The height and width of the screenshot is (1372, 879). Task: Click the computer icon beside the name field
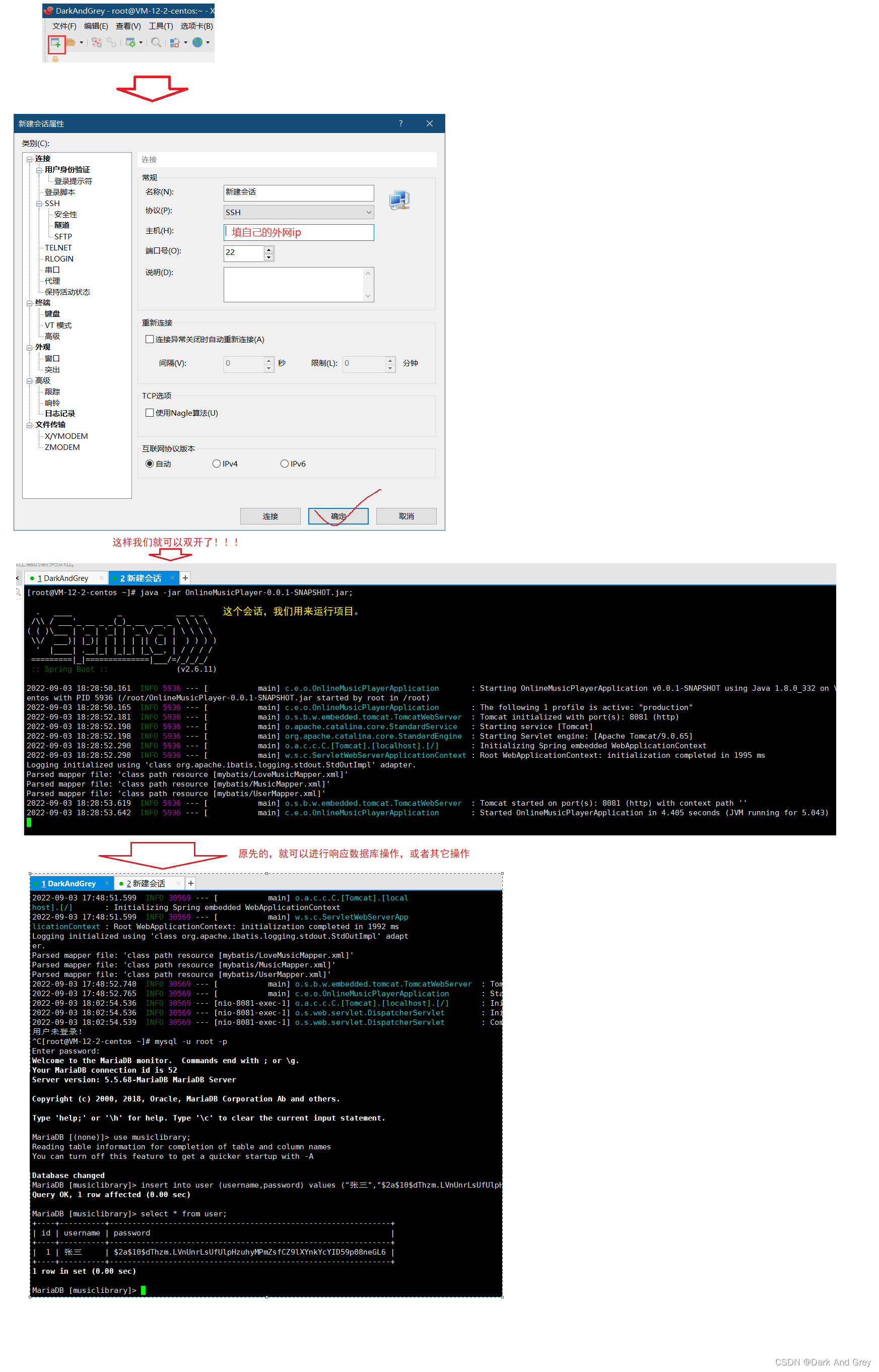point(399,200)
